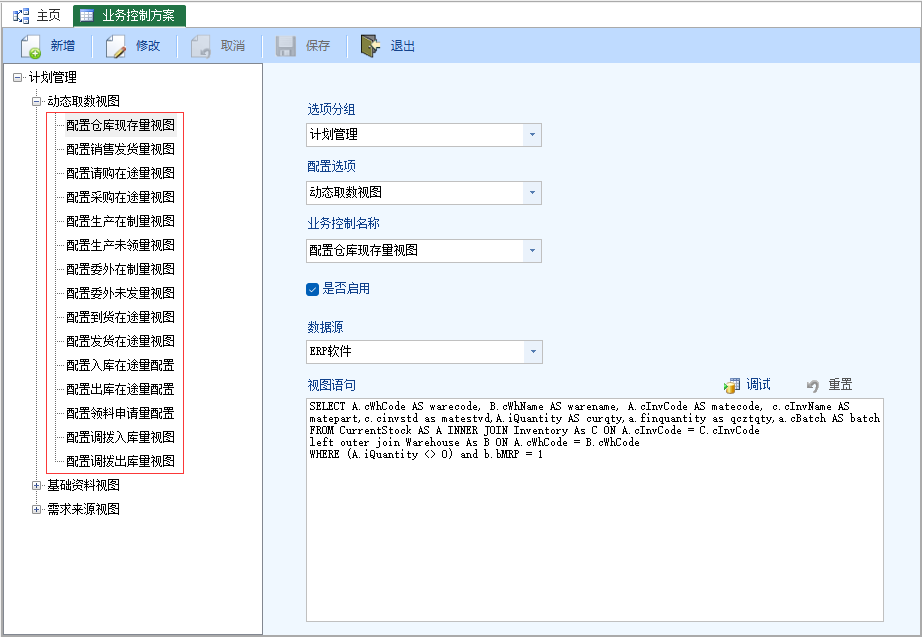This screenshot has height=637, width=922.
Task: Open the 配置选项 dropdown arrow
Action: tap(532, 192)
